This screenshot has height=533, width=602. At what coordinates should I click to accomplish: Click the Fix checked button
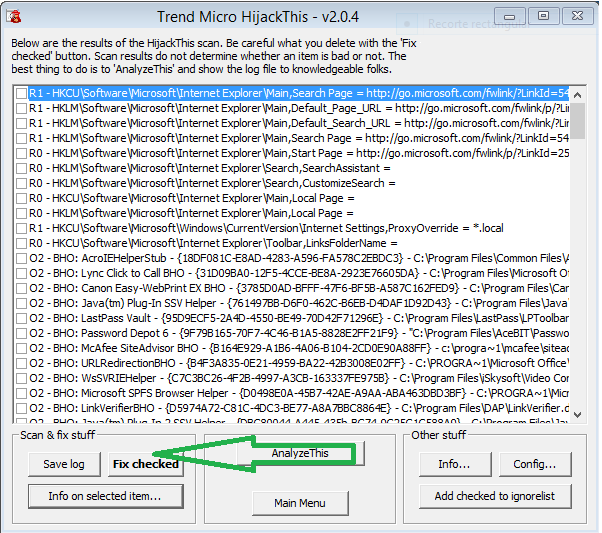(146, 464)
